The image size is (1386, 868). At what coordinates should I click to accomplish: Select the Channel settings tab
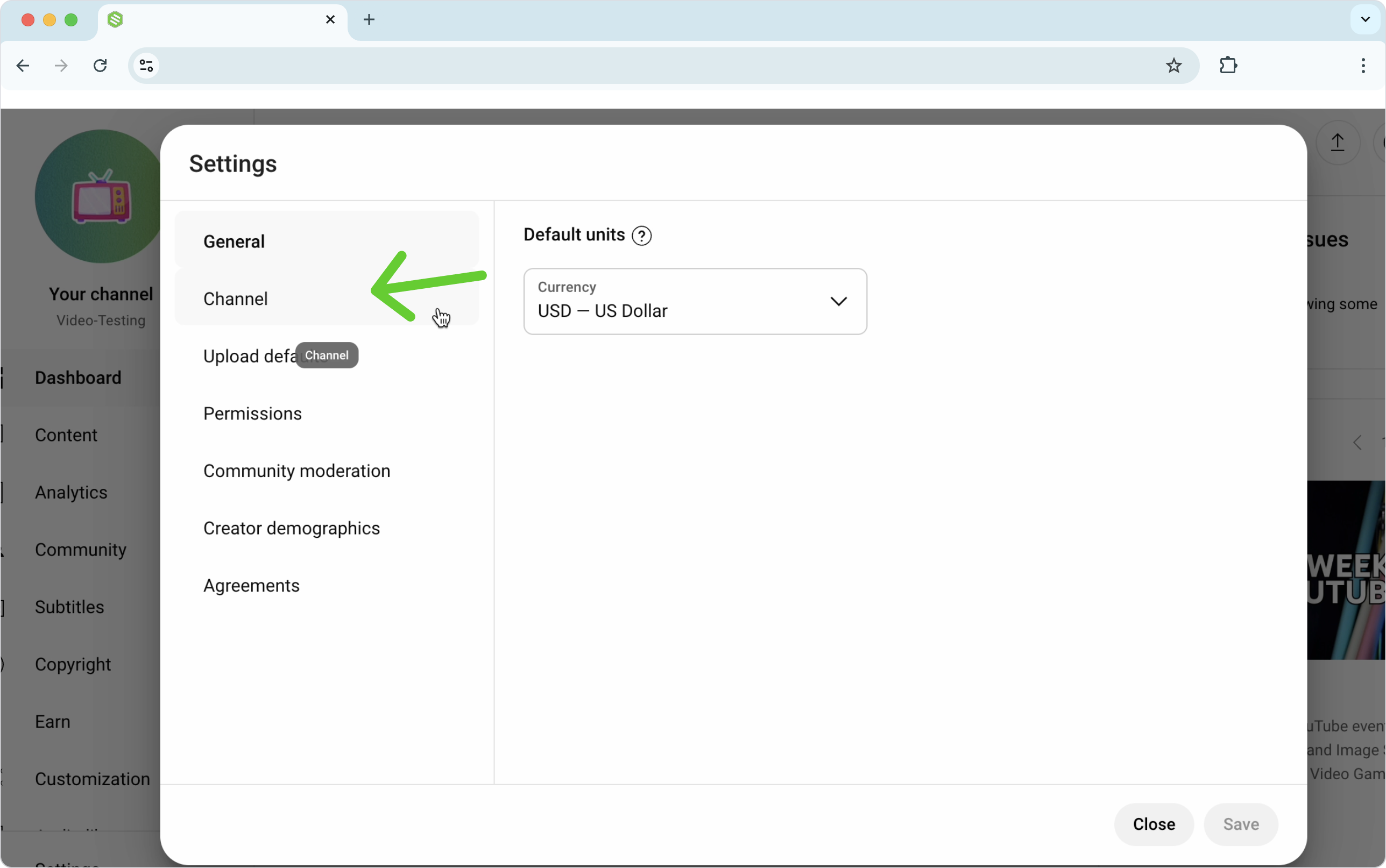pyautogui.click(x=236, y=298)
